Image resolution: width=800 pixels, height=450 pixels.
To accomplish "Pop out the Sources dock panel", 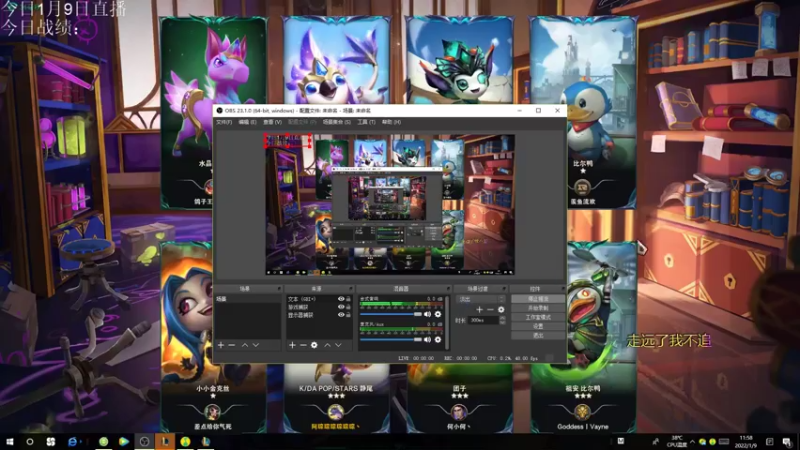I will click(351, 289).
